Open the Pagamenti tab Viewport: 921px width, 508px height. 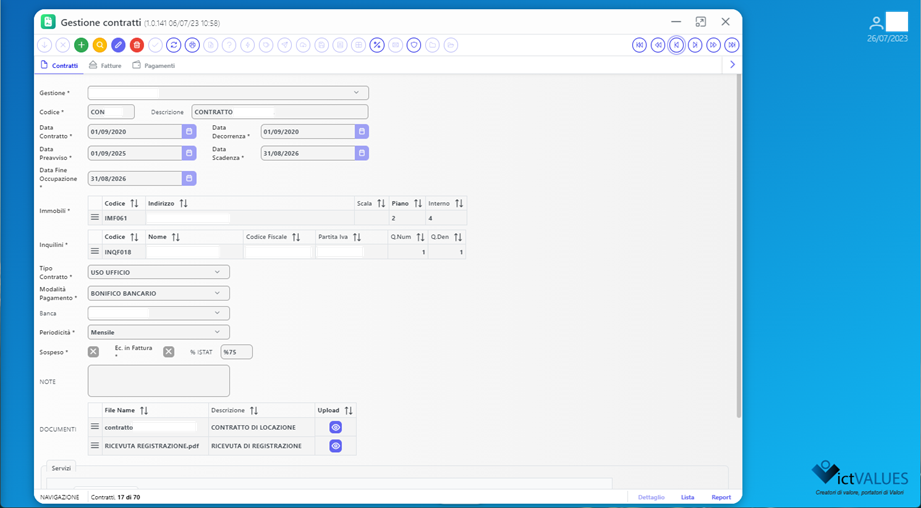click(x=154, y=66)
